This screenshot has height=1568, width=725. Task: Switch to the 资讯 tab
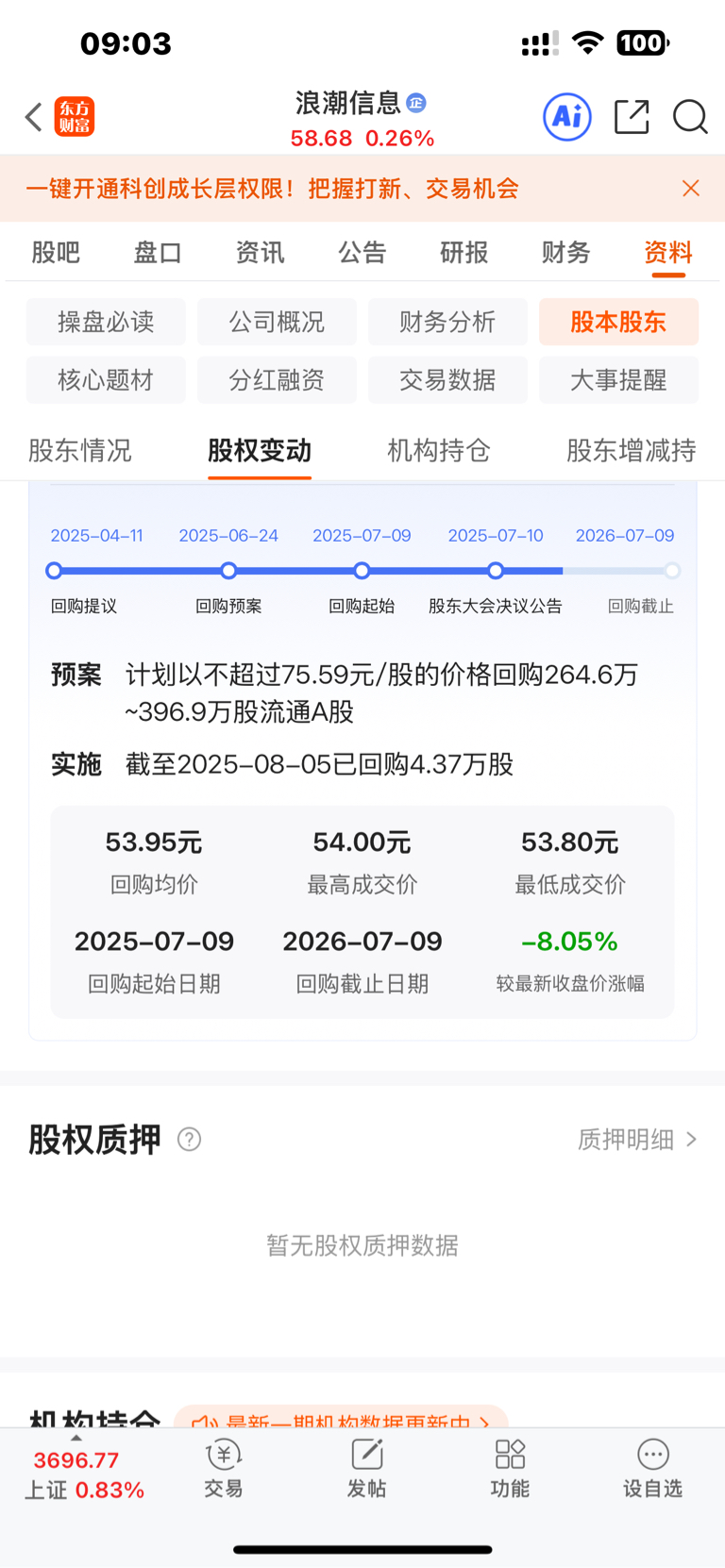click(x=260, y=252)
